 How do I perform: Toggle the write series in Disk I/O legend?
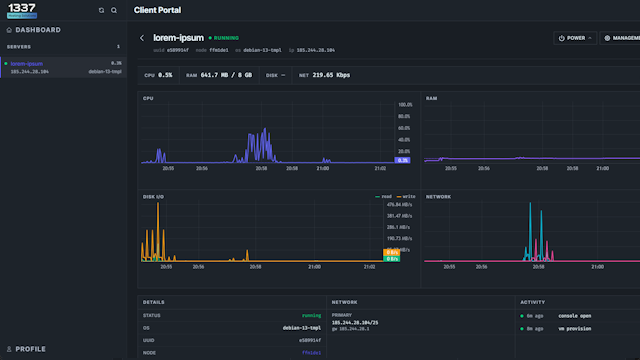coord(406,196)
